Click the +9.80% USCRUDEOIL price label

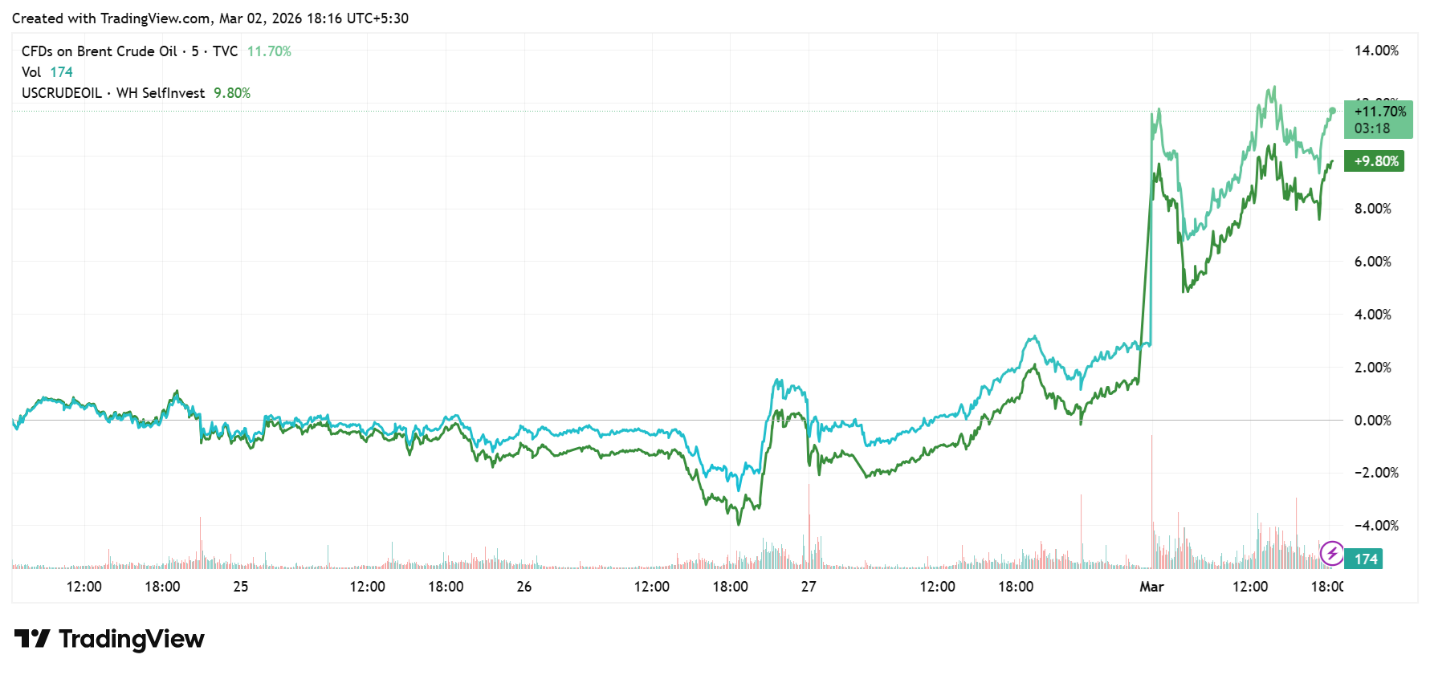(x=1378, y=161)
